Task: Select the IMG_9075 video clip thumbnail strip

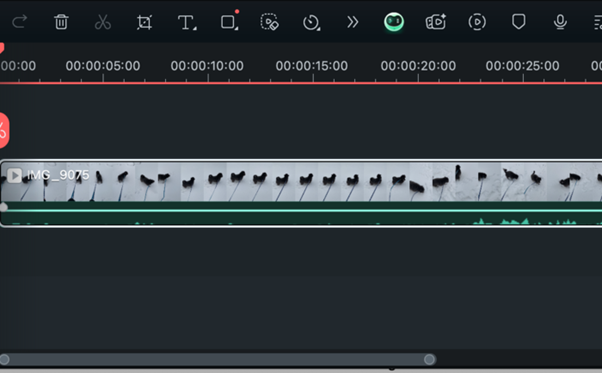Action: (301, 182)
